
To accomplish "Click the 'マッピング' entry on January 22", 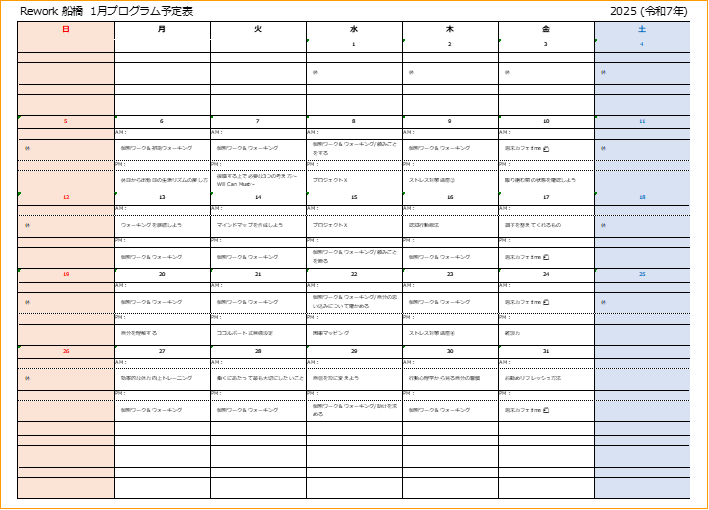I will point(331,333).
